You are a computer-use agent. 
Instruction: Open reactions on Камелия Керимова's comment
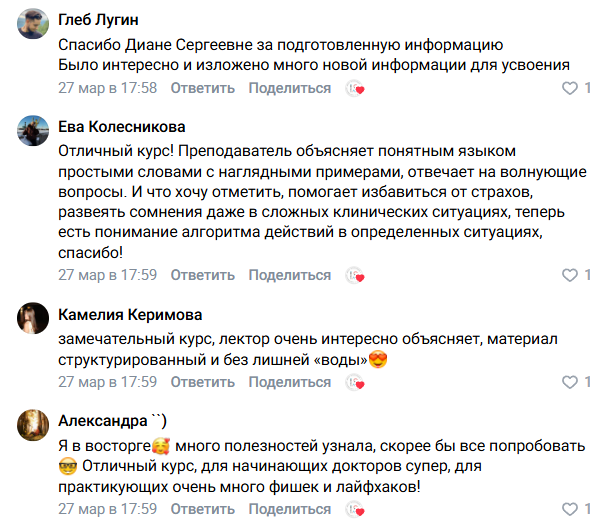coord(355,382)
